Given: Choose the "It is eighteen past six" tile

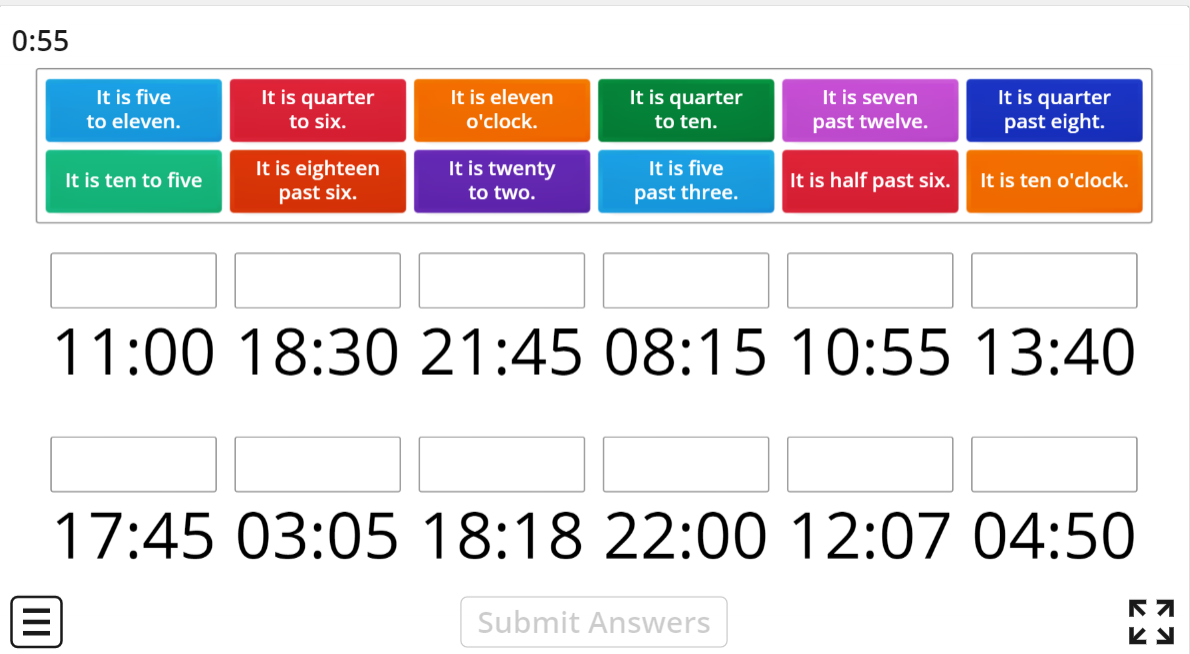Looking at the screenshot, I should [x=317, y=181].
